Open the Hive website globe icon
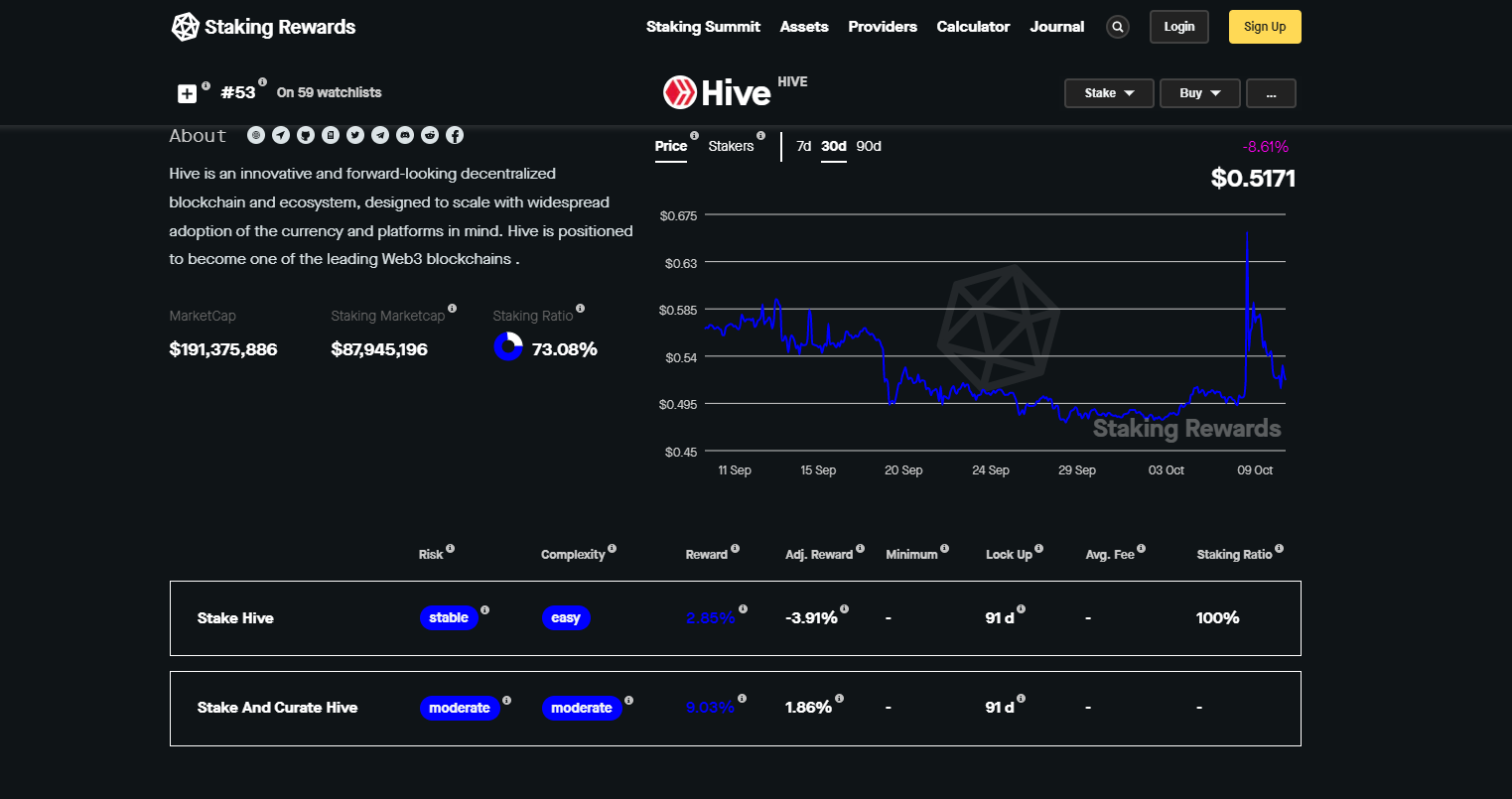The width and height of the screenshot is (1512, 799). tap(256, 135)
